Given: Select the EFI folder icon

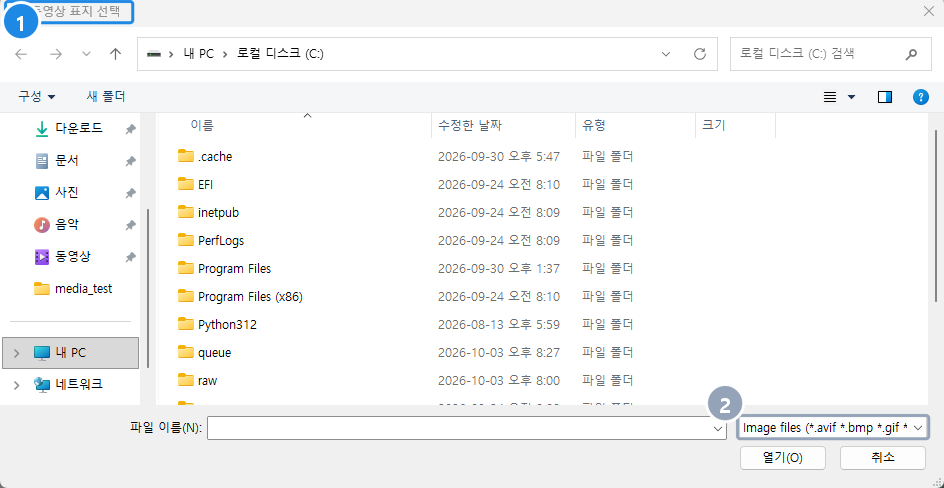Looking at the screenshot, I should click(x=185, y=184).
